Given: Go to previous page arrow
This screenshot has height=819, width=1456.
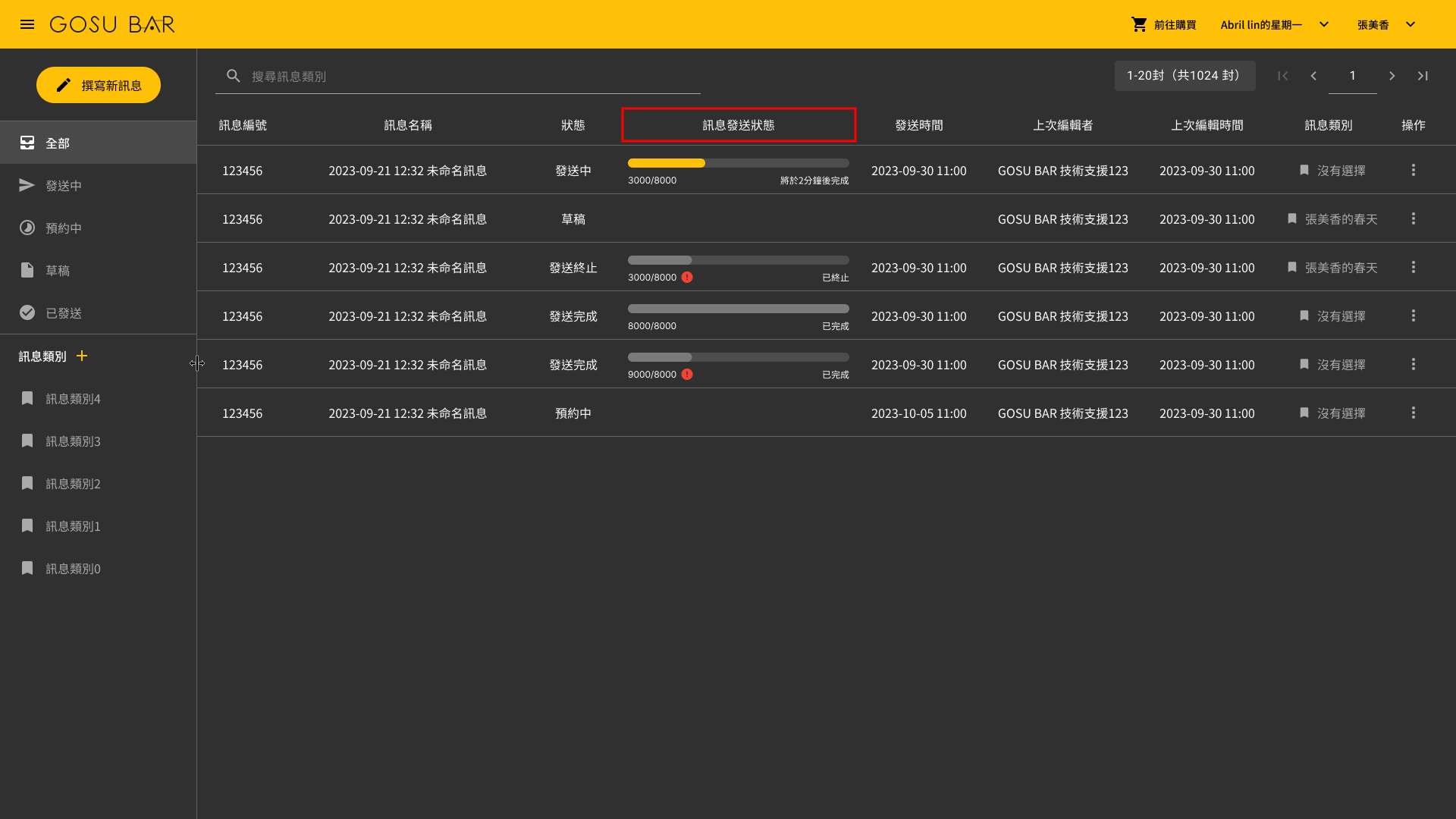Looking at the screenshot, I should click(1313, 76).
